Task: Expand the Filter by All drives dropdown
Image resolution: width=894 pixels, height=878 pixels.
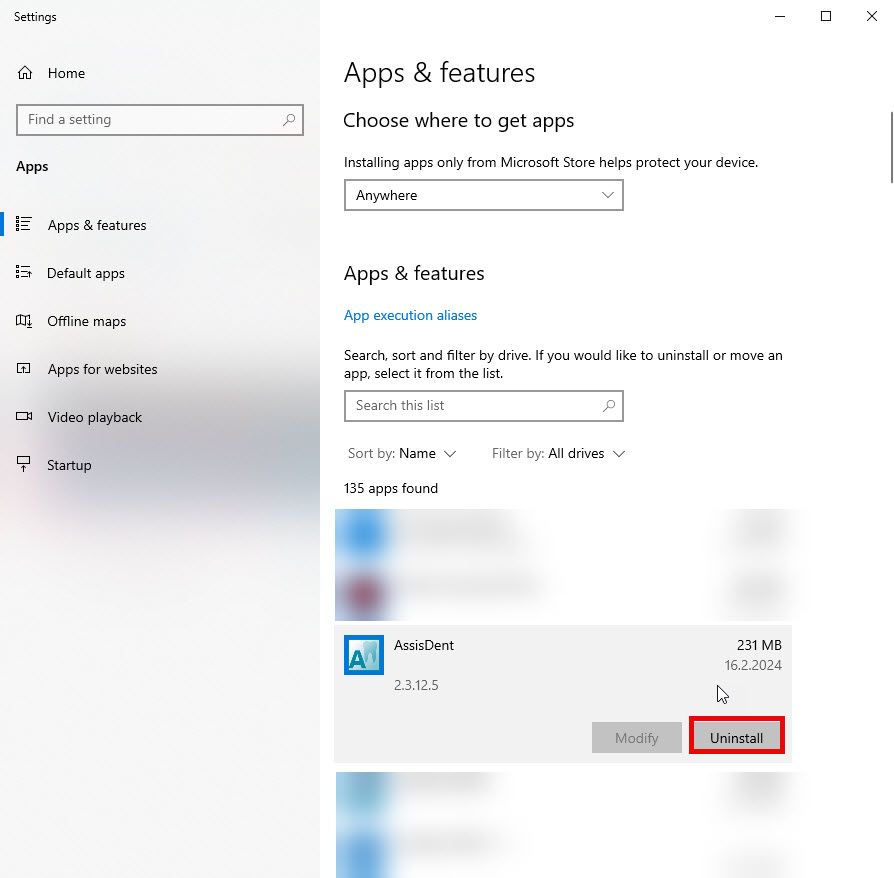Action: pyautogui.click(x=558, y=453)
